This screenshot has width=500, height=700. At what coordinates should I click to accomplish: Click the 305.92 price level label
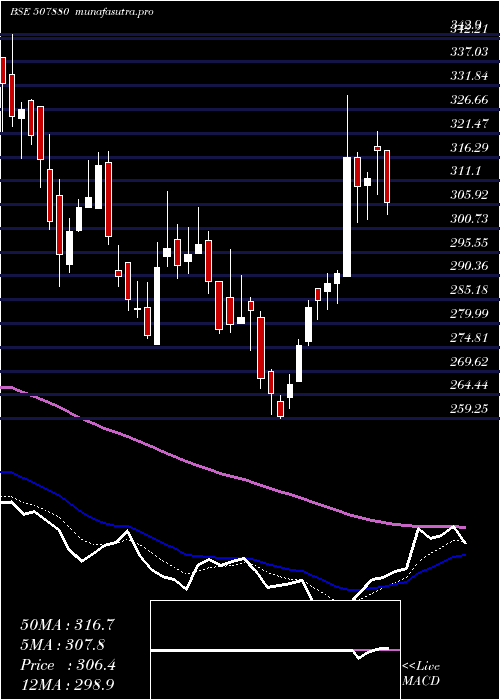(x=468, y=195)
